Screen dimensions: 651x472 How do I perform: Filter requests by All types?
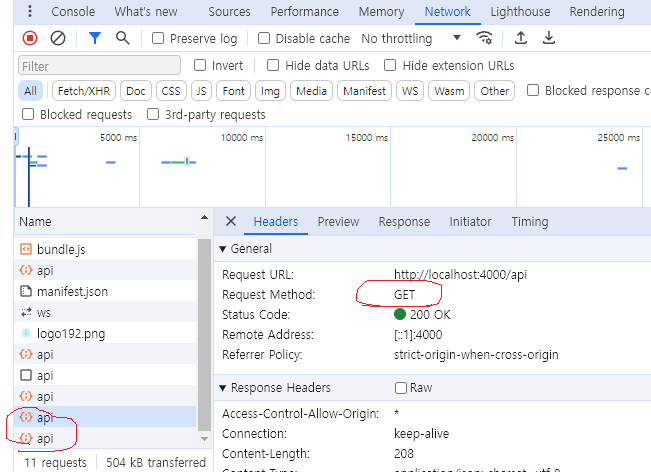30,90
